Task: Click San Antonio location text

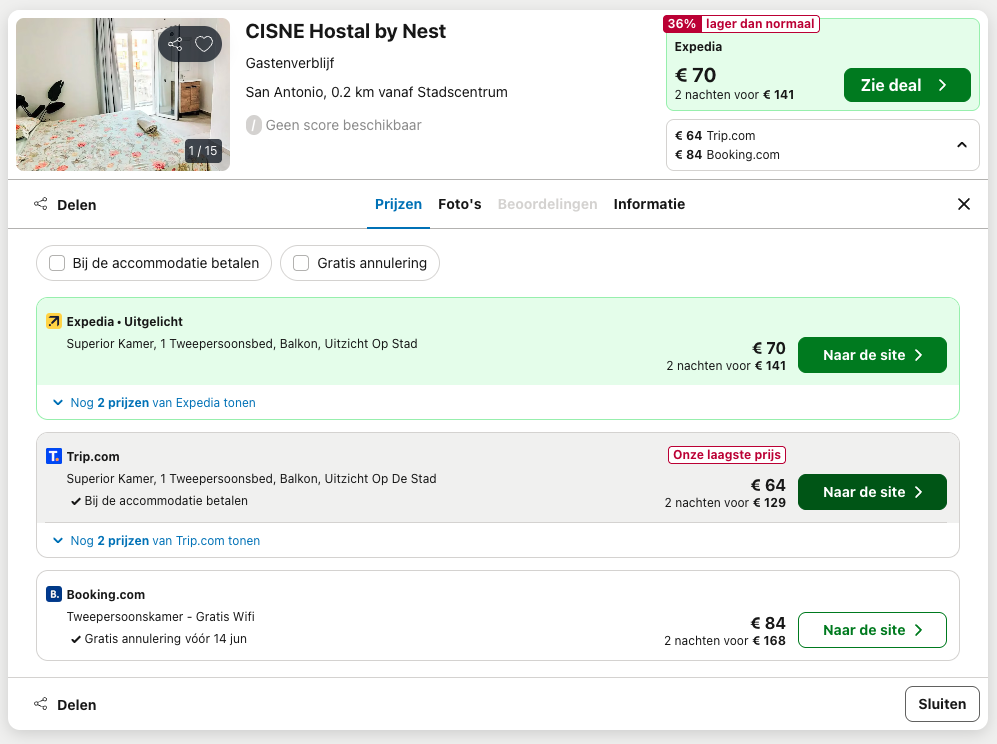Action: (x=376, y=92)
